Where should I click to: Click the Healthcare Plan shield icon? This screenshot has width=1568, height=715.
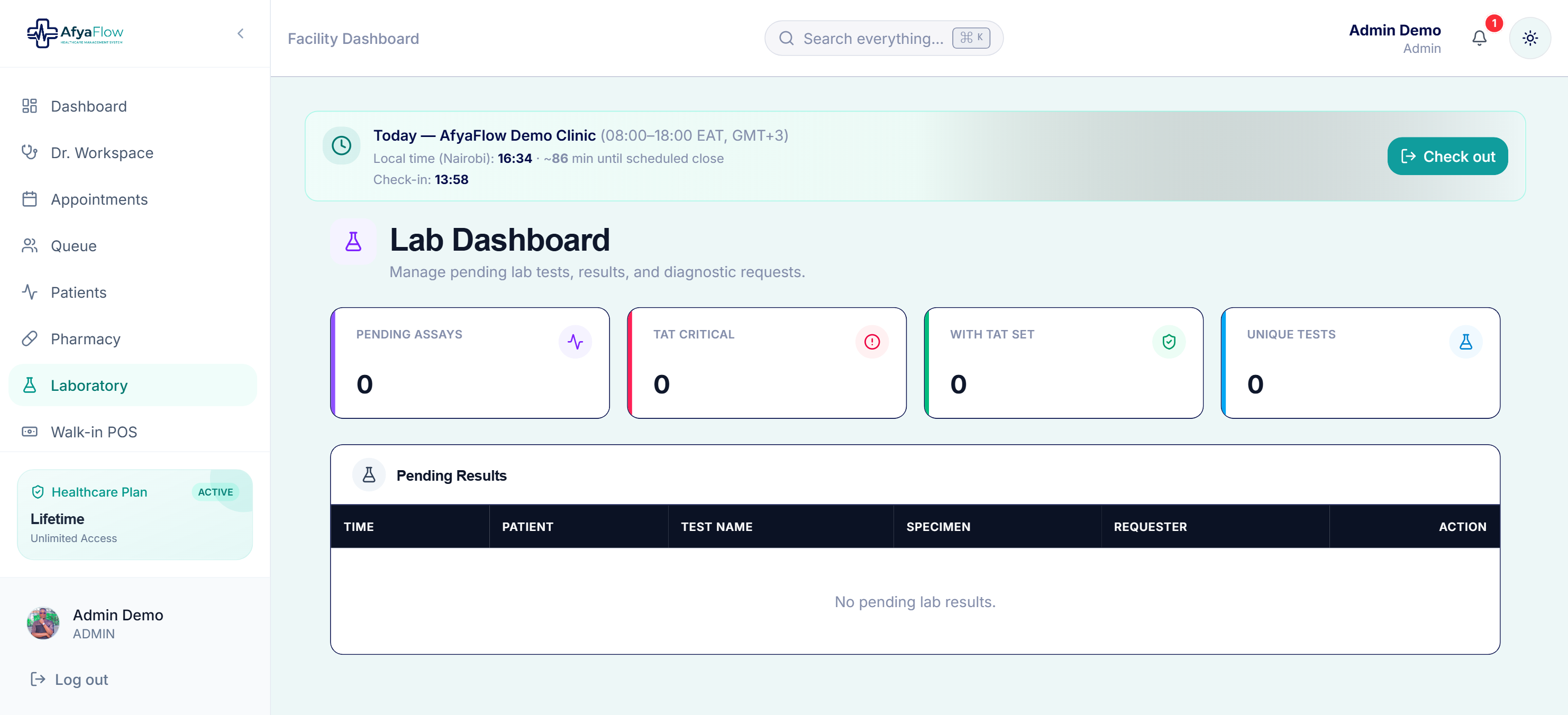(x=38, y=492)
